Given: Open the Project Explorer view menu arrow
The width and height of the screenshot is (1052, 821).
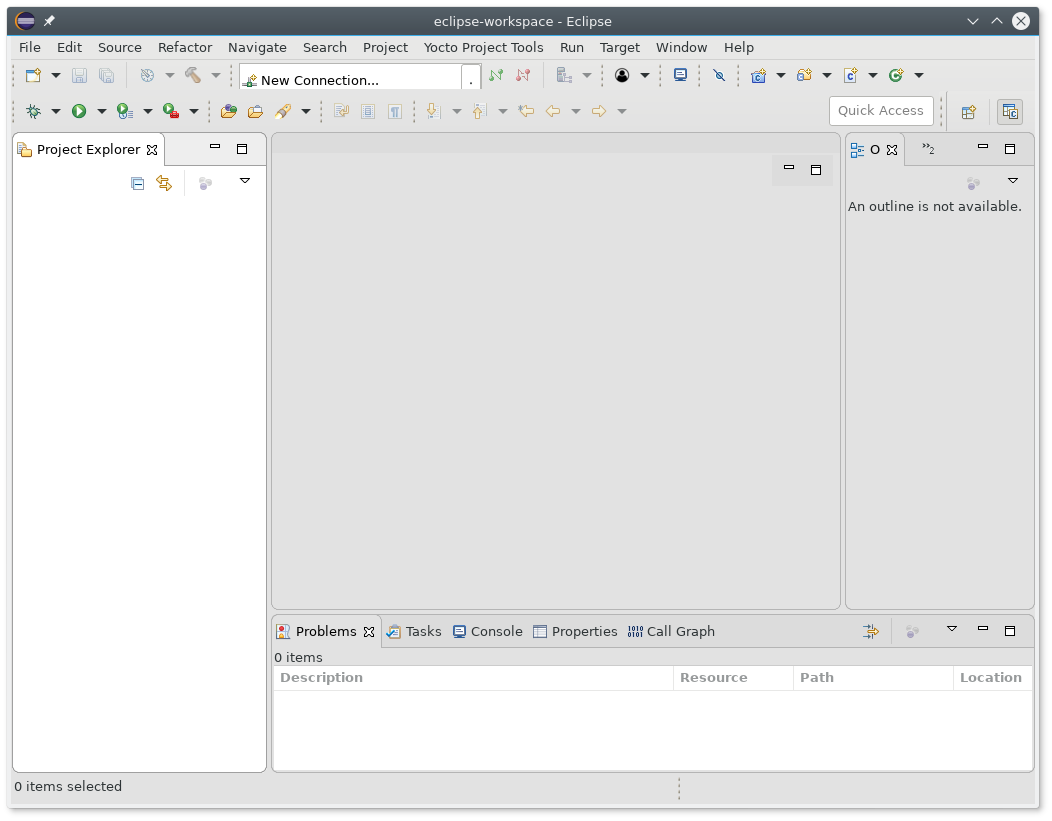Looking at the screenshot, I should [245, 181].
